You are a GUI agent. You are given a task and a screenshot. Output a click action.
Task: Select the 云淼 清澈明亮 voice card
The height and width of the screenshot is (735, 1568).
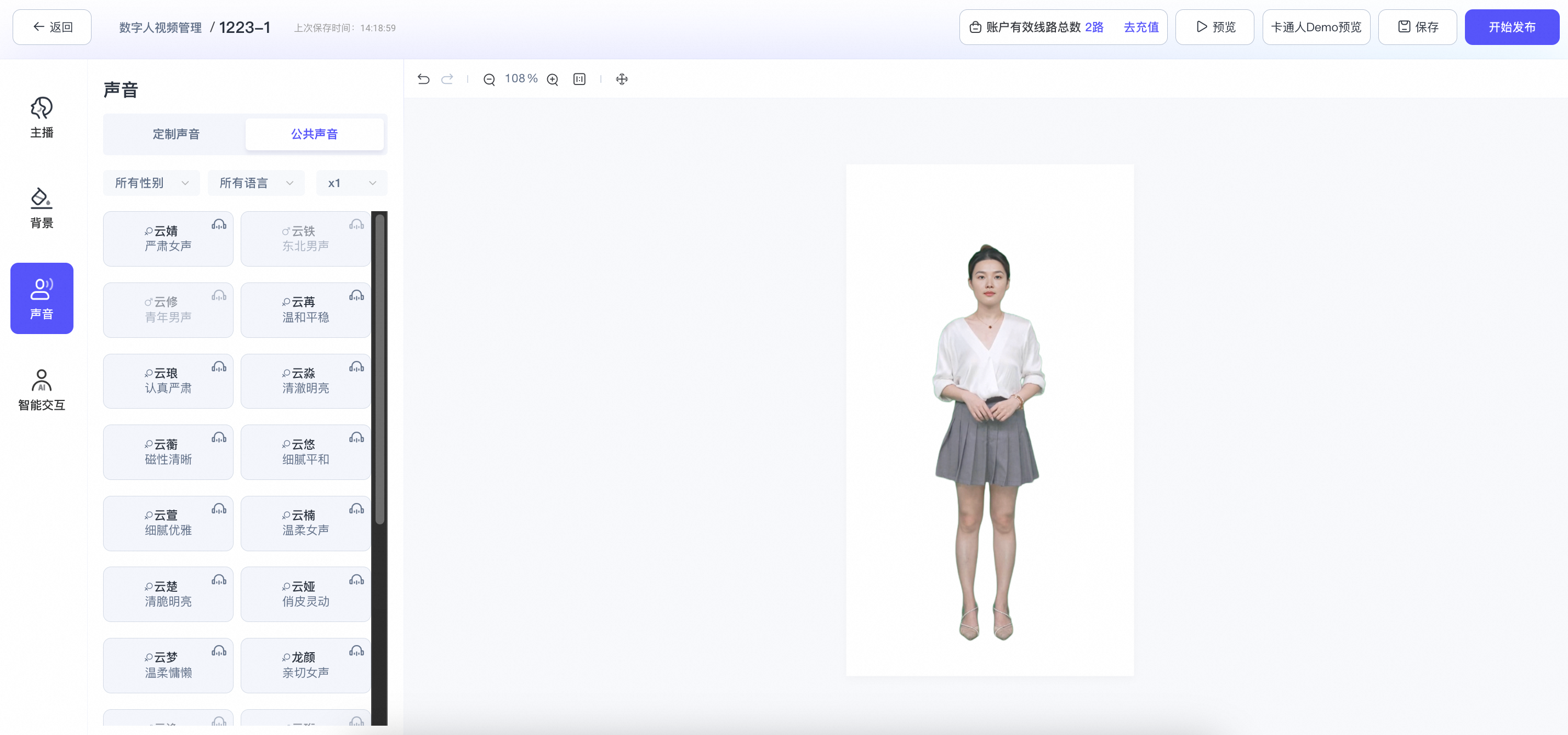point(305,381)
